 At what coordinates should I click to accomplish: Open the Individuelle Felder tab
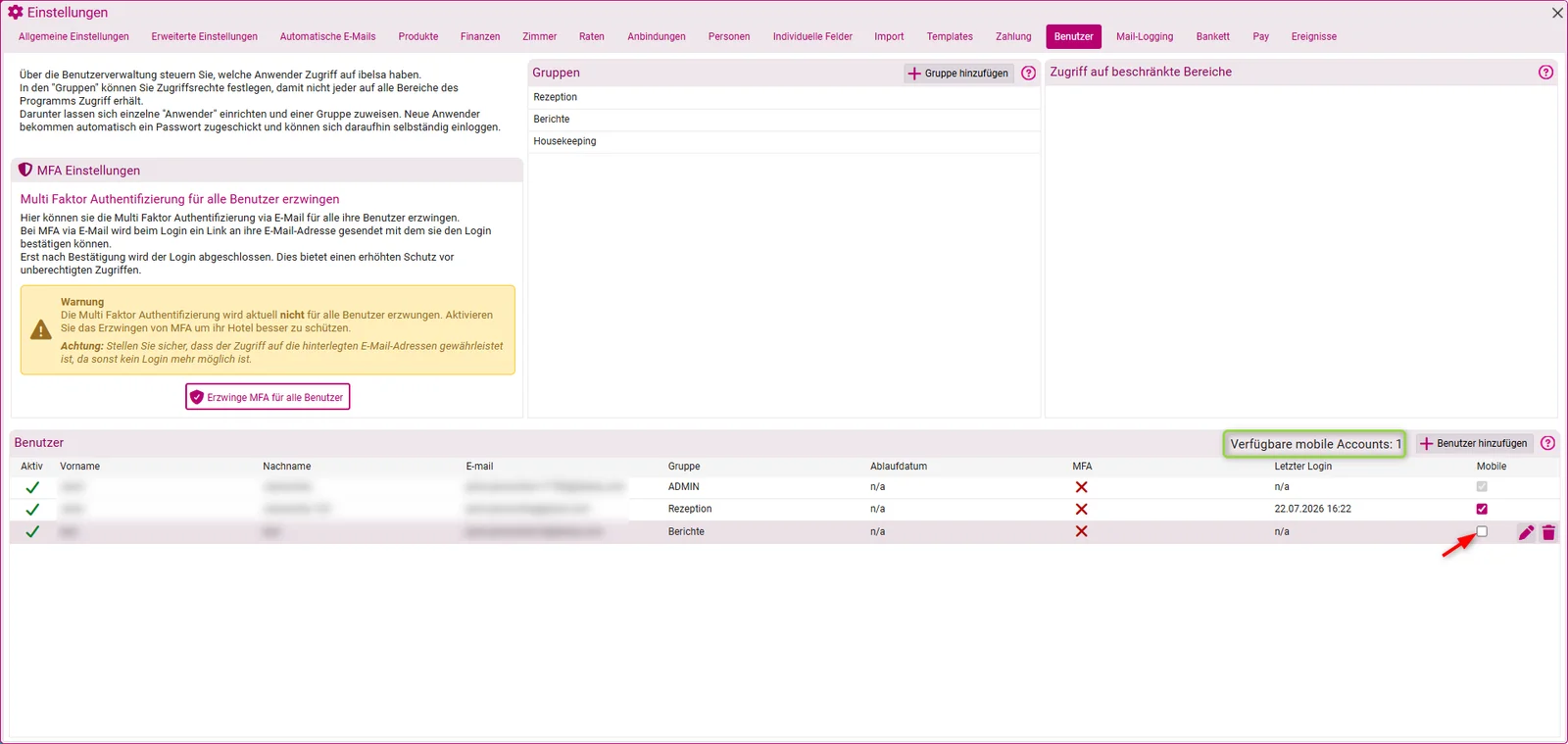coord(812,36)
